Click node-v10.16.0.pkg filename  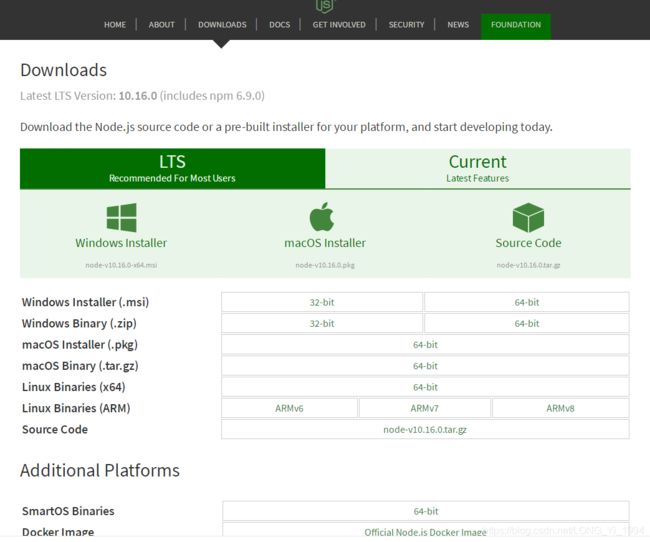tap(325, 265)
